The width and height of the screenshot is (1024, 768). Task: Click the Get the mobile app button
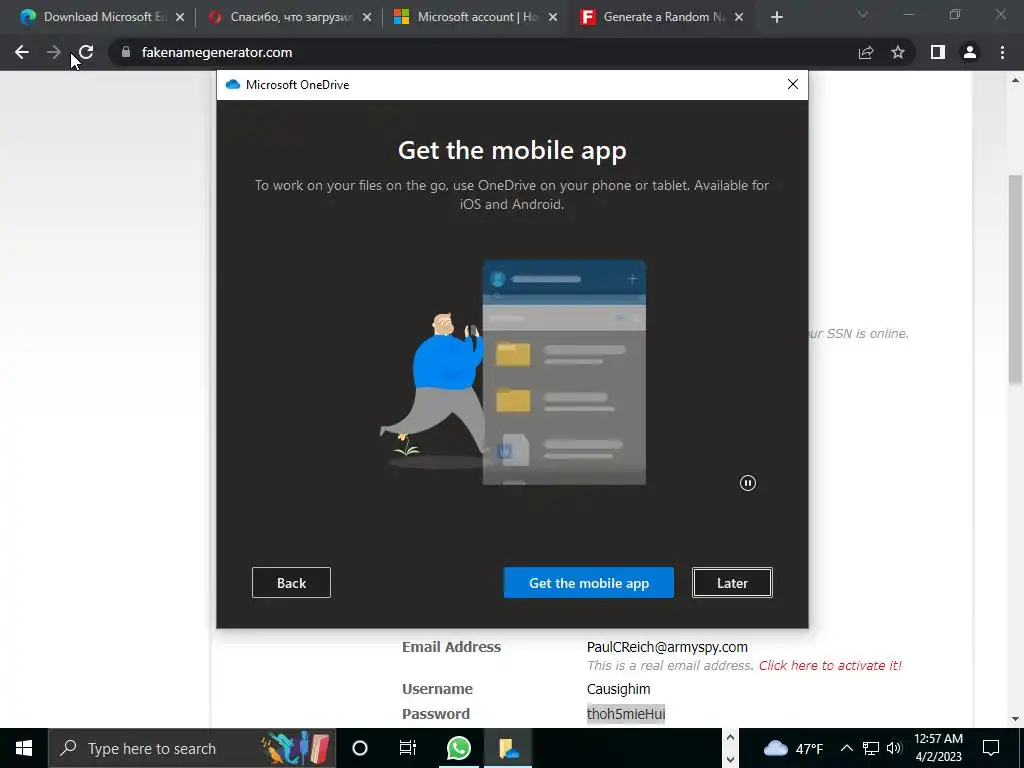pos(588,583)
